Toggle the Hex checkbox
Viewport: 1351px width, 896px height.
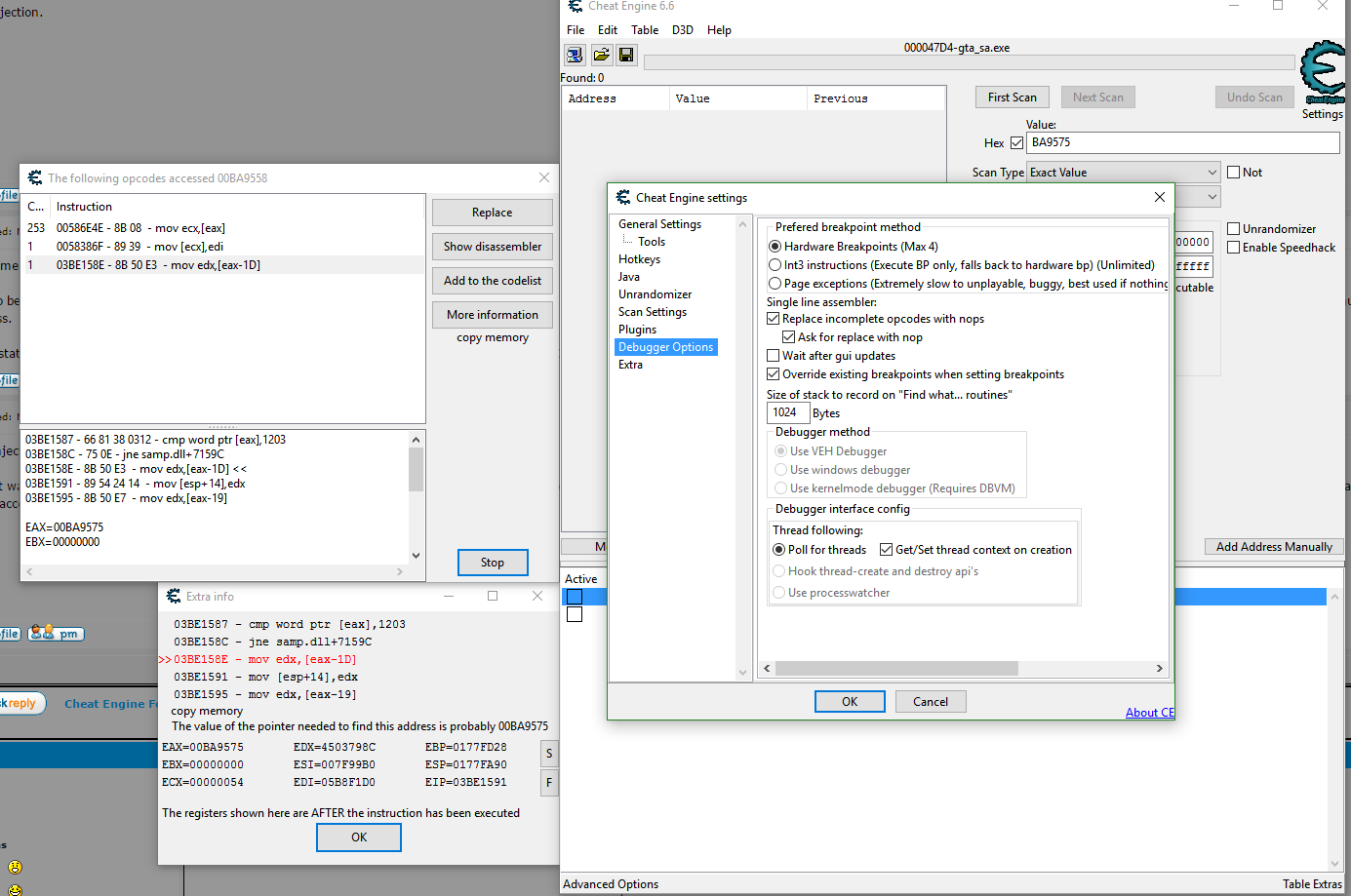(x=1016, y=143)
